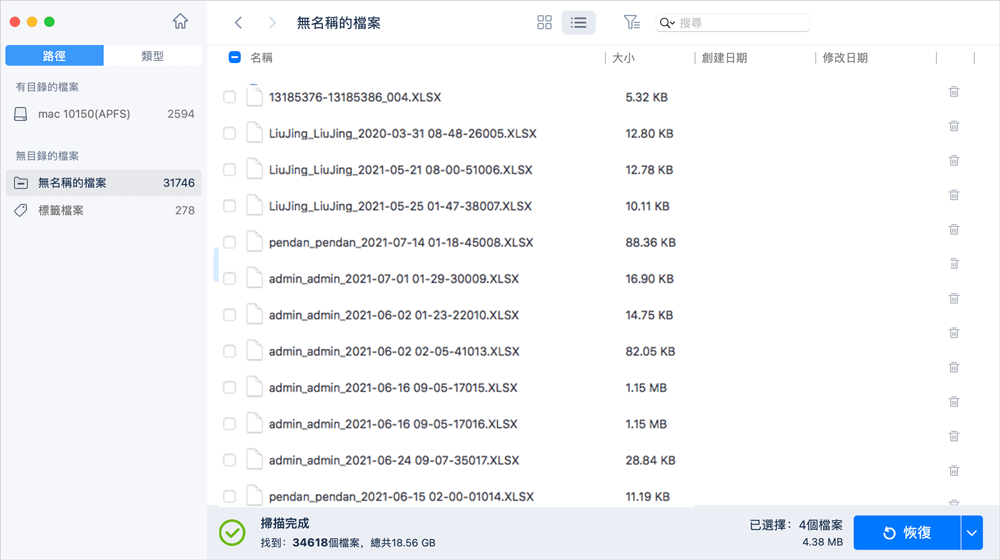
Task: Click the home icon in sidebar
Action: tap(180, 21)
